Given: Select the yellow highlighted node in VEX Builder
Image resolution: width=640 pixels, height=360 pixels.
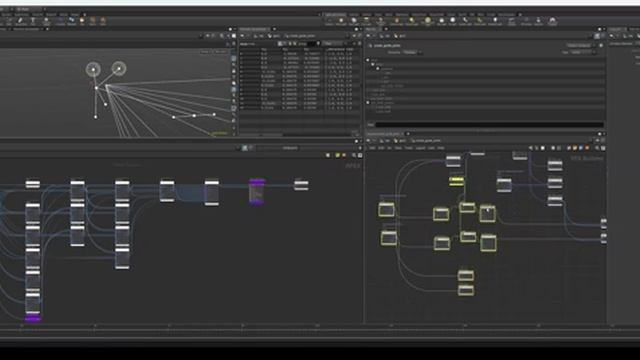Looking at the screenshot, I should 456,181.
